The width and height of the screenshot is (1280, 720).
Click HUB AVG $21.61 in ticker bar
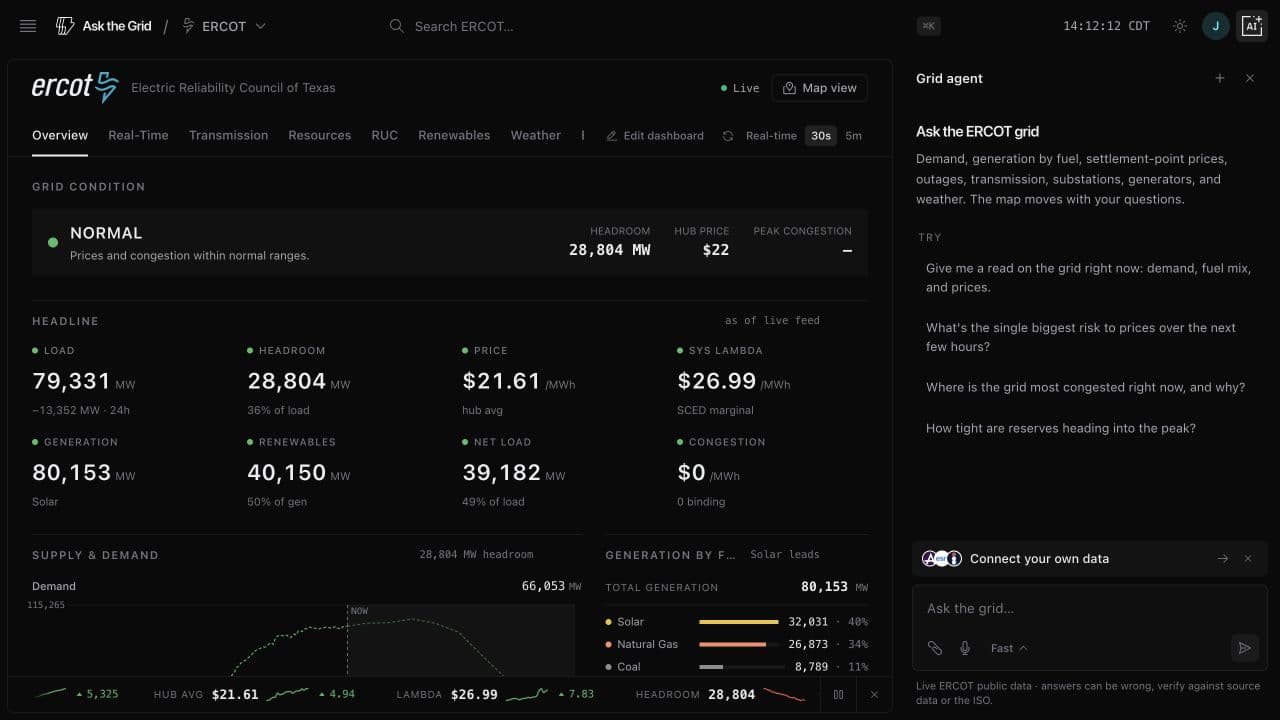coord(206,694)
